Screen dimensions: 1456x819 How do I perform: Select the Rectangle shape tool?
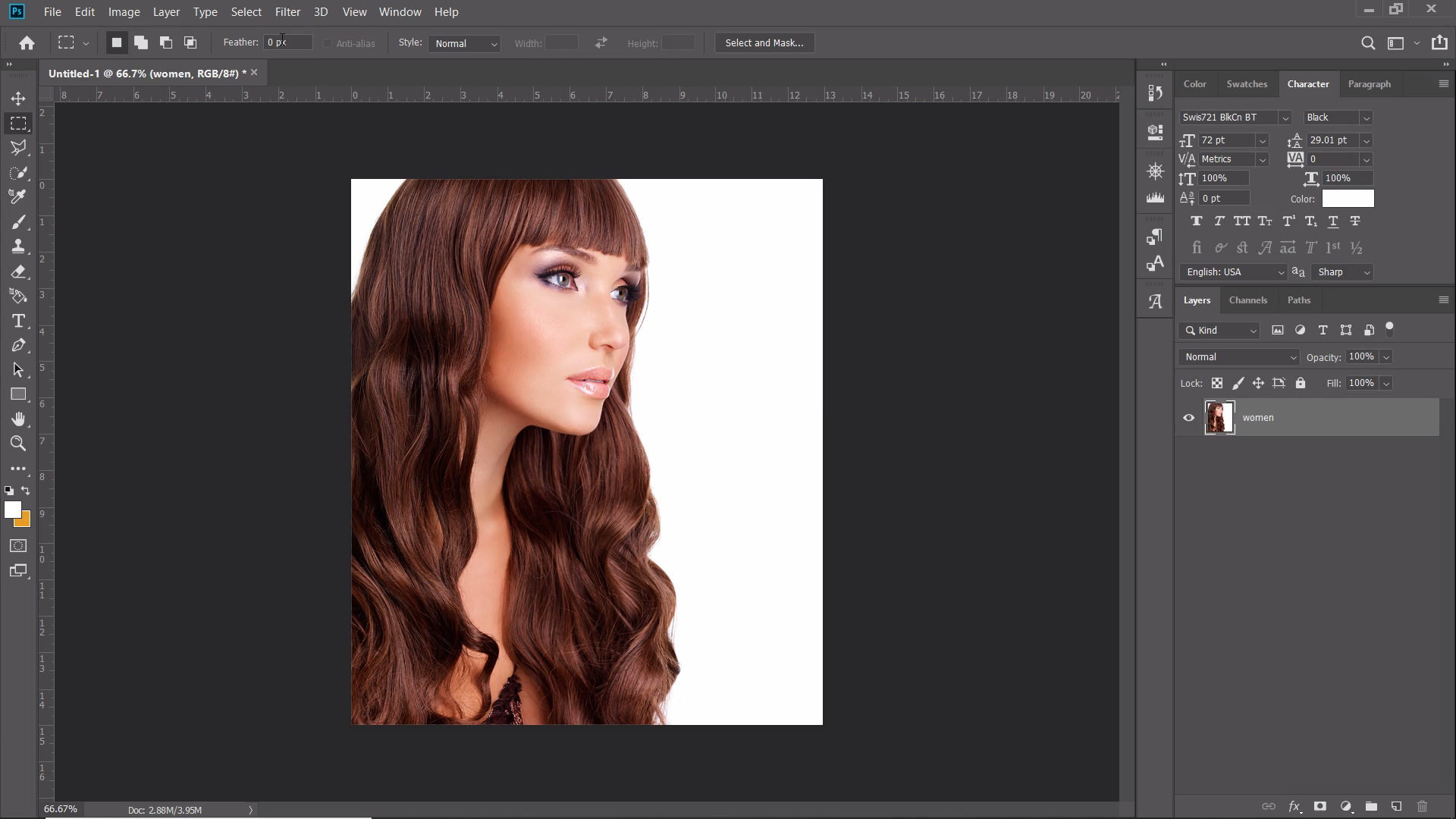(x=18, y=394)
